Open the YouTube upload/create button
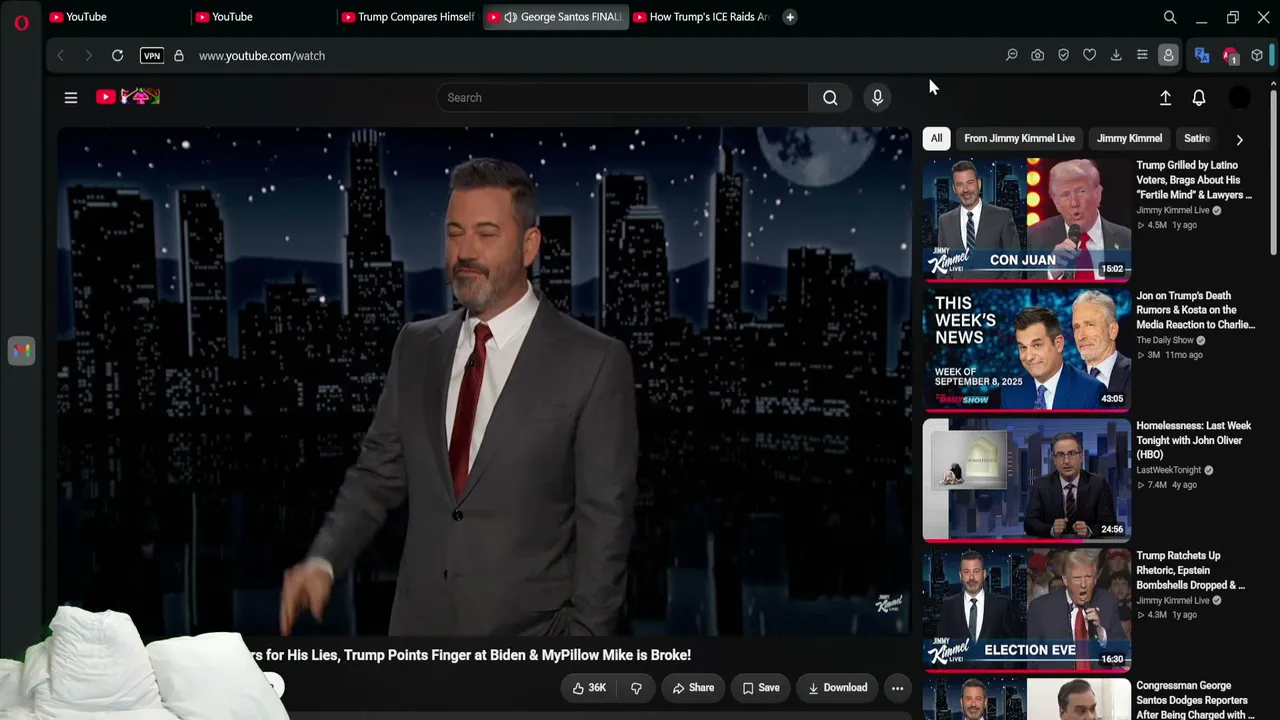 point(1165,98)
